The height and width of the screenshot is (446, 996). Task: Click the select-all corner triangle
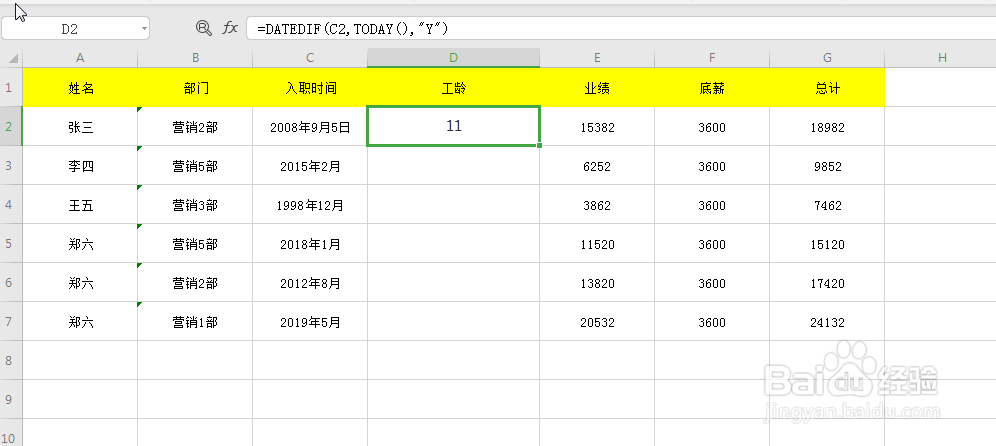pos(11,58)
